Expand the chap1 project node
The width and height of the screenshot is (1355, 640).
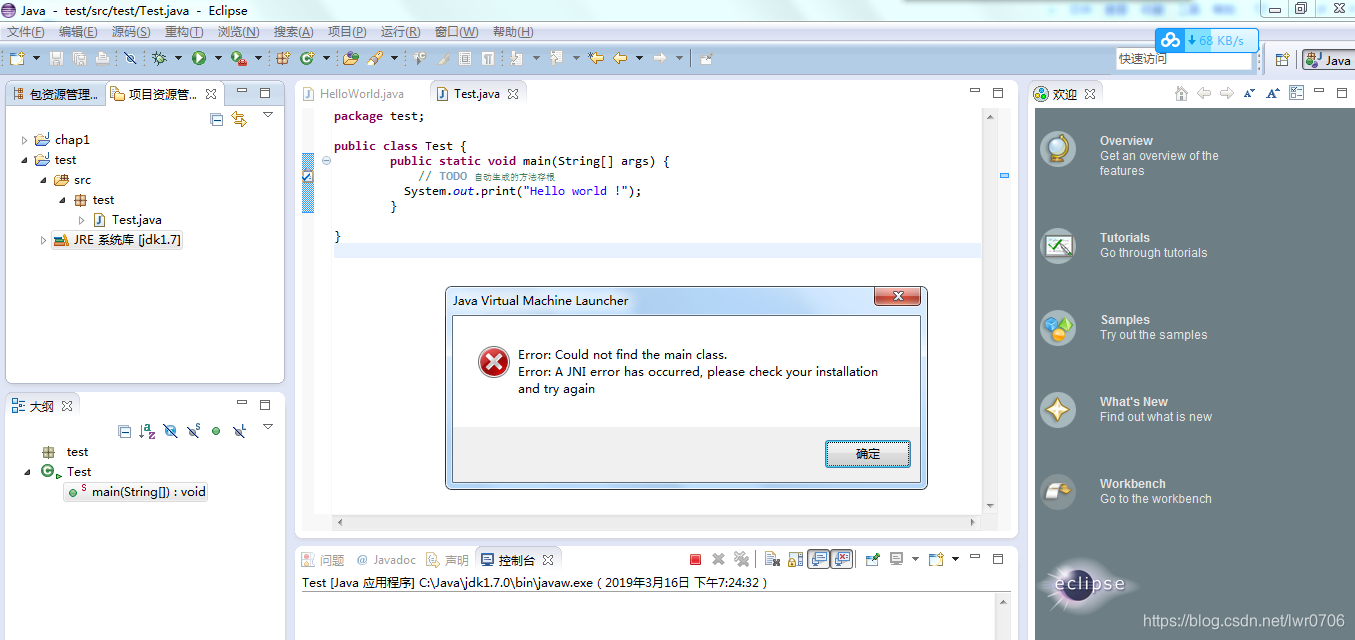[25, 140]
